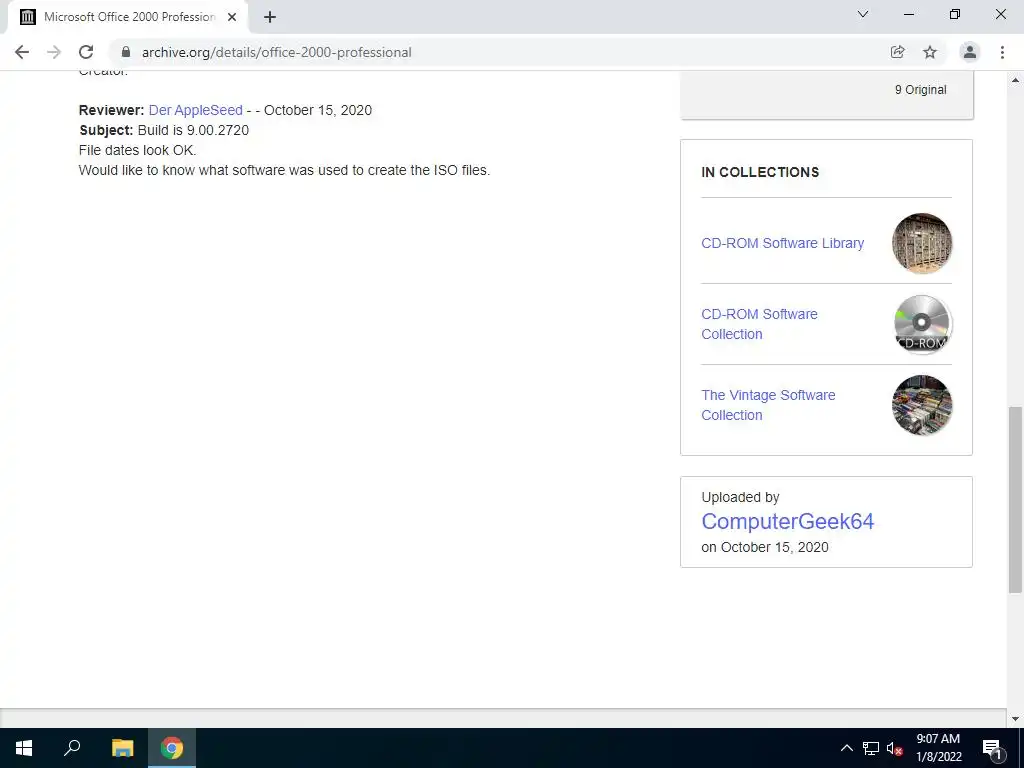Select the Microsoft Office 2000 Professional tab
The height and width of the screenshot is (768, 1024).
click(x=127, y=17)
